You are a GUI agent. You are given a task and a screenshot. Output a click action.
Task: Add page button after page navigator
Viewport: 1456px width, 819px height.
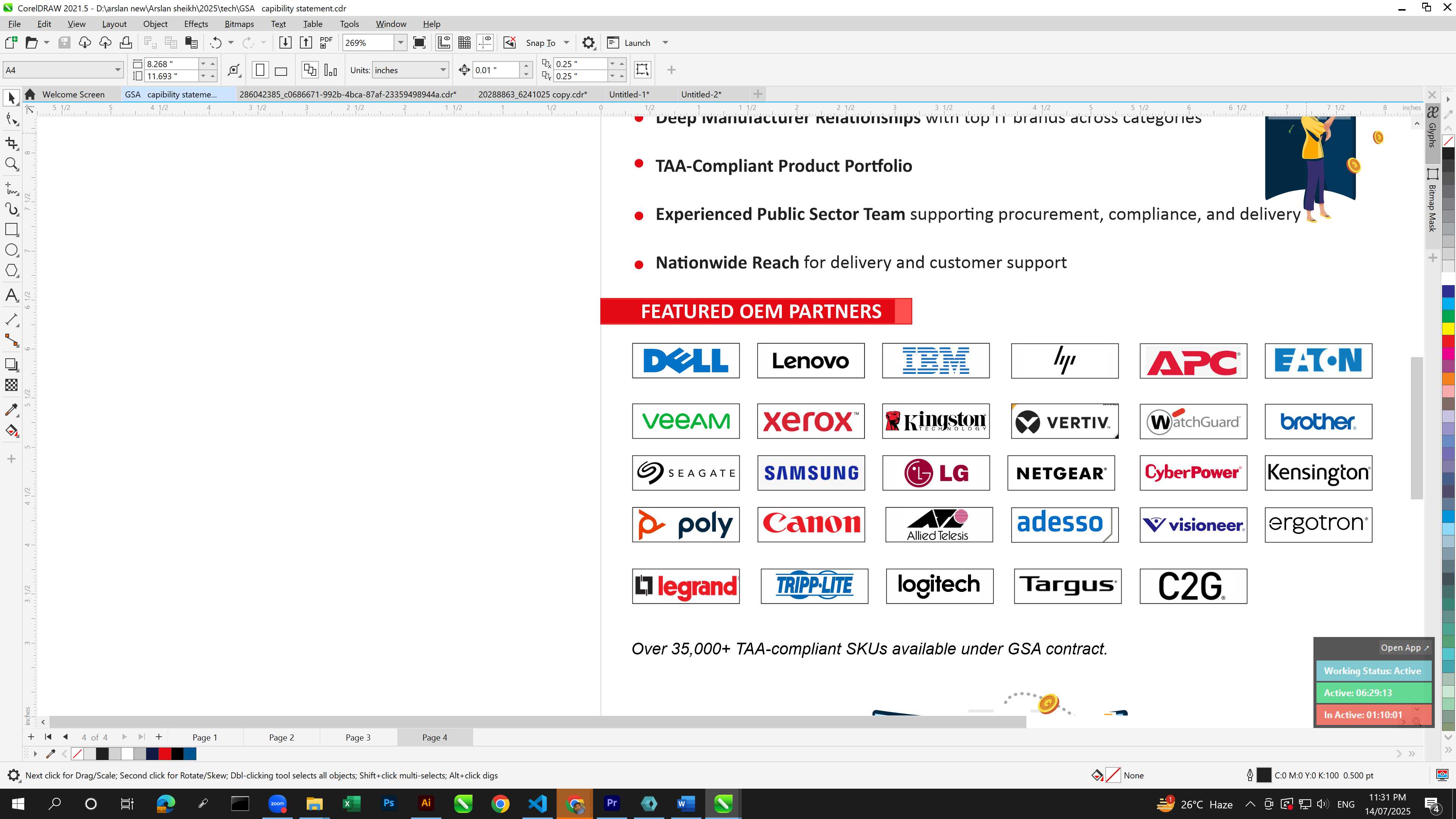pyautogui.click(x=159, y=737)
